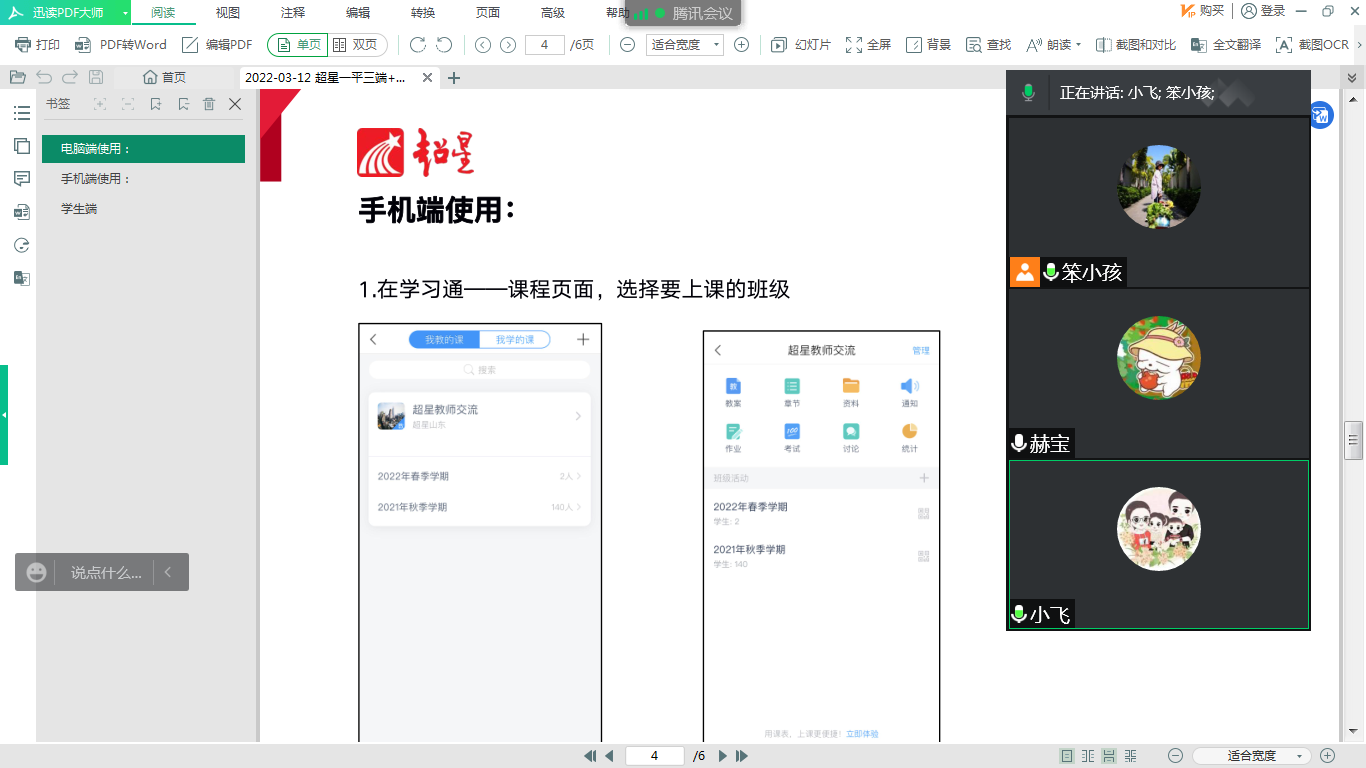Toggle single page view
The image size is (1366, 768).
pos(298,45)
